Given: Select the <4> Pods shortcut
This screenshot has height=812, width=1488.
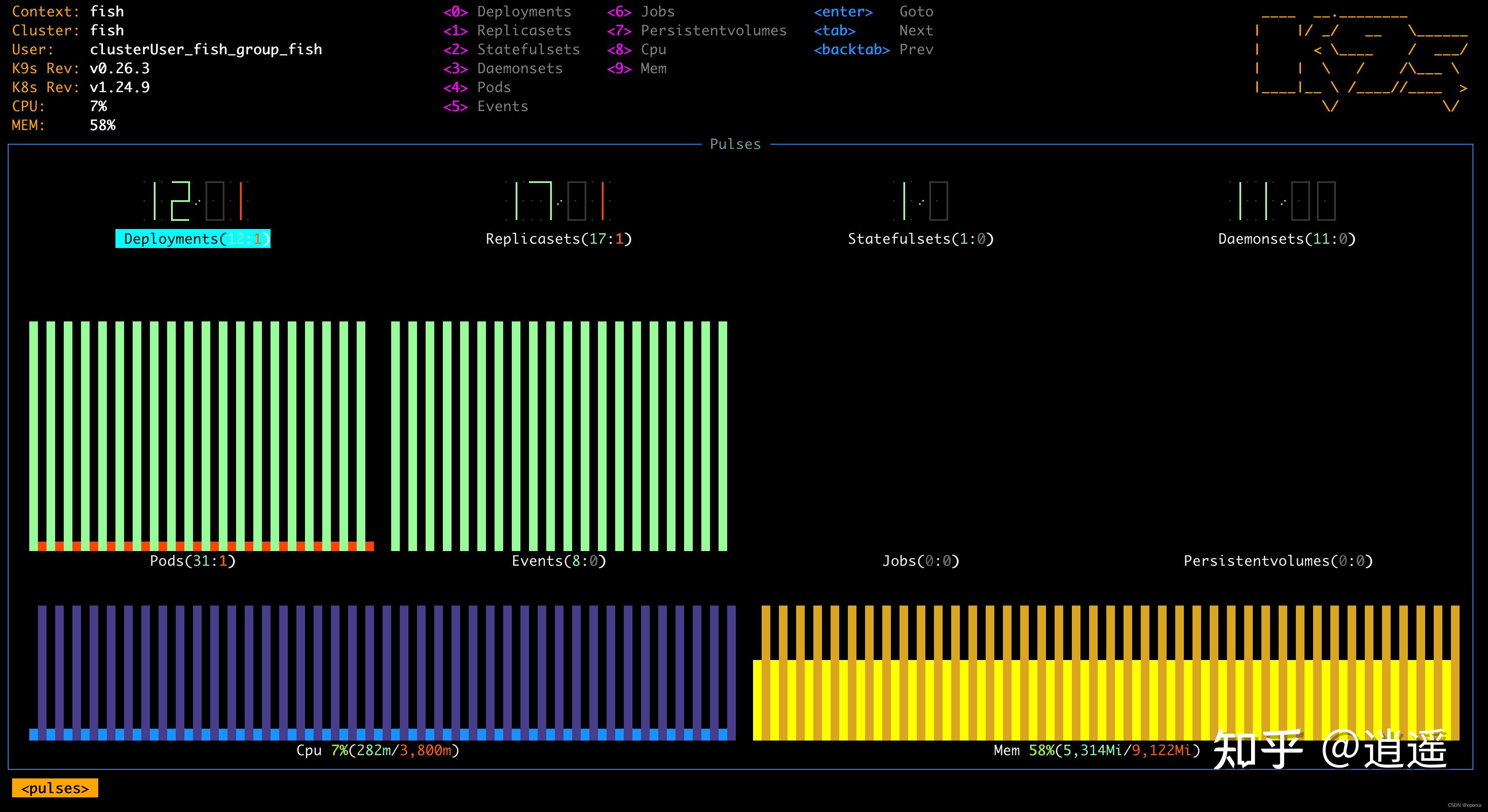Looking at the screenshot, I should (477, 87).
